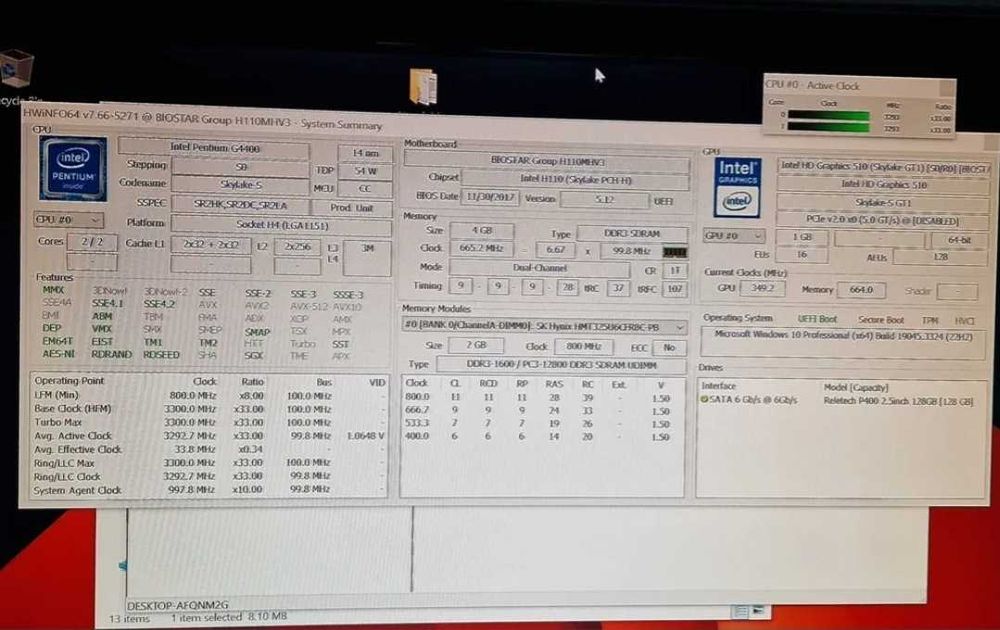Click the memory Size 4 GB field
Screen dimensions: 1000x630
[482, 230]
